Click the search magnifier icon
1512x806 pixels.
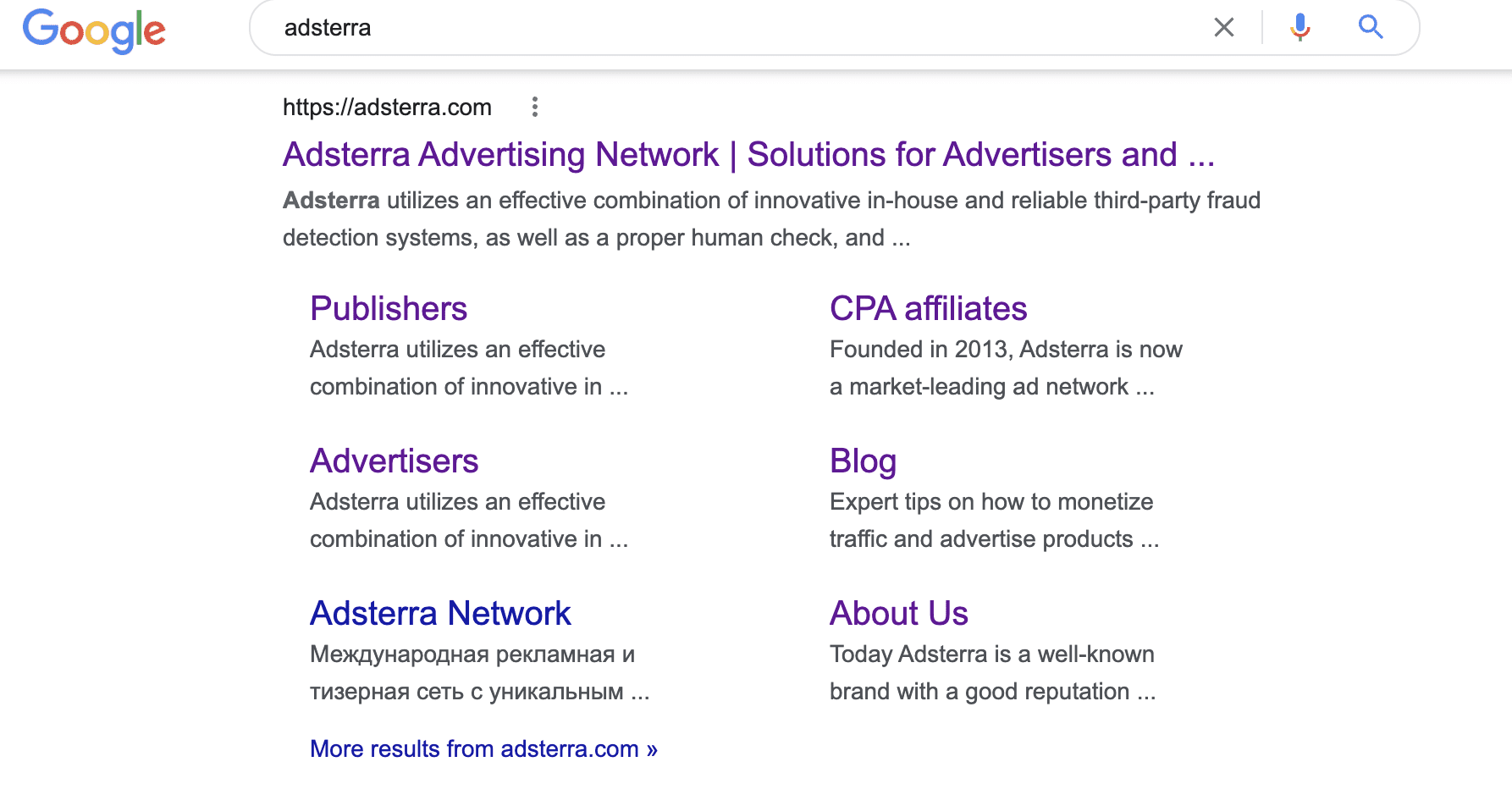pyautogui.click(x=1370, y=27)
